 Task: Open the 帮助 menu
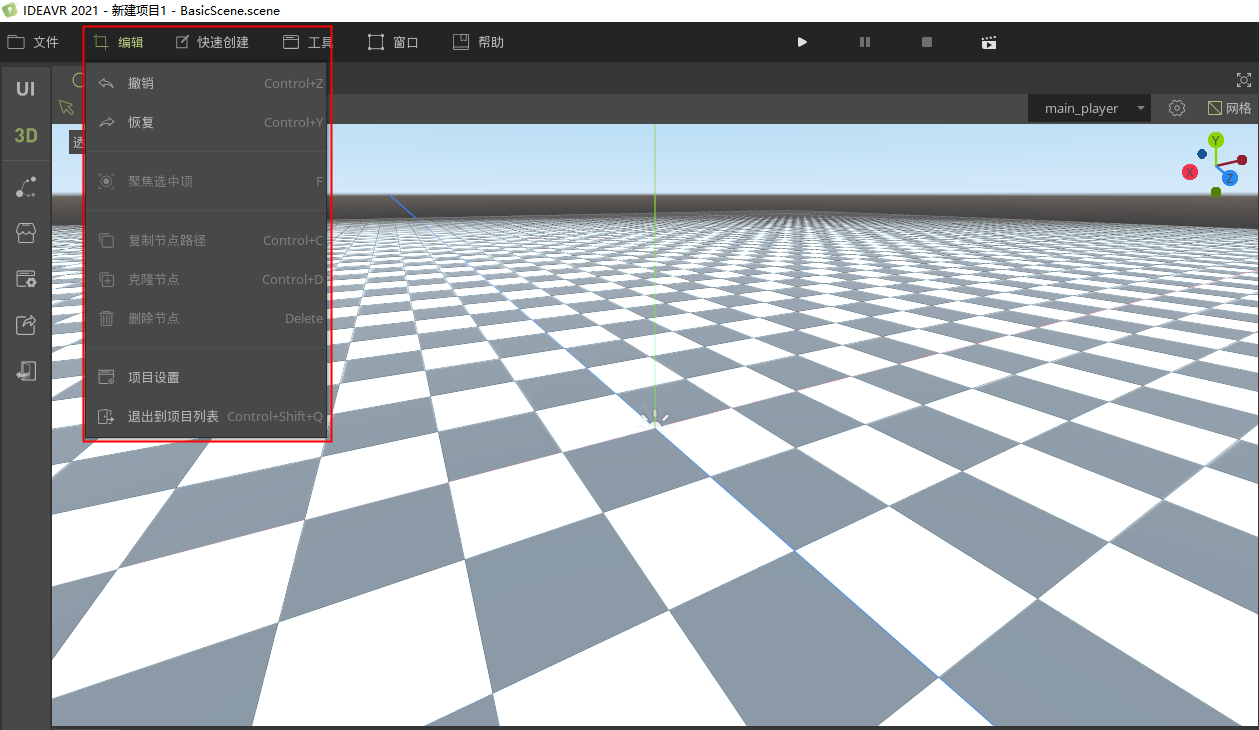pyautogui.click(x=478, y=42)
